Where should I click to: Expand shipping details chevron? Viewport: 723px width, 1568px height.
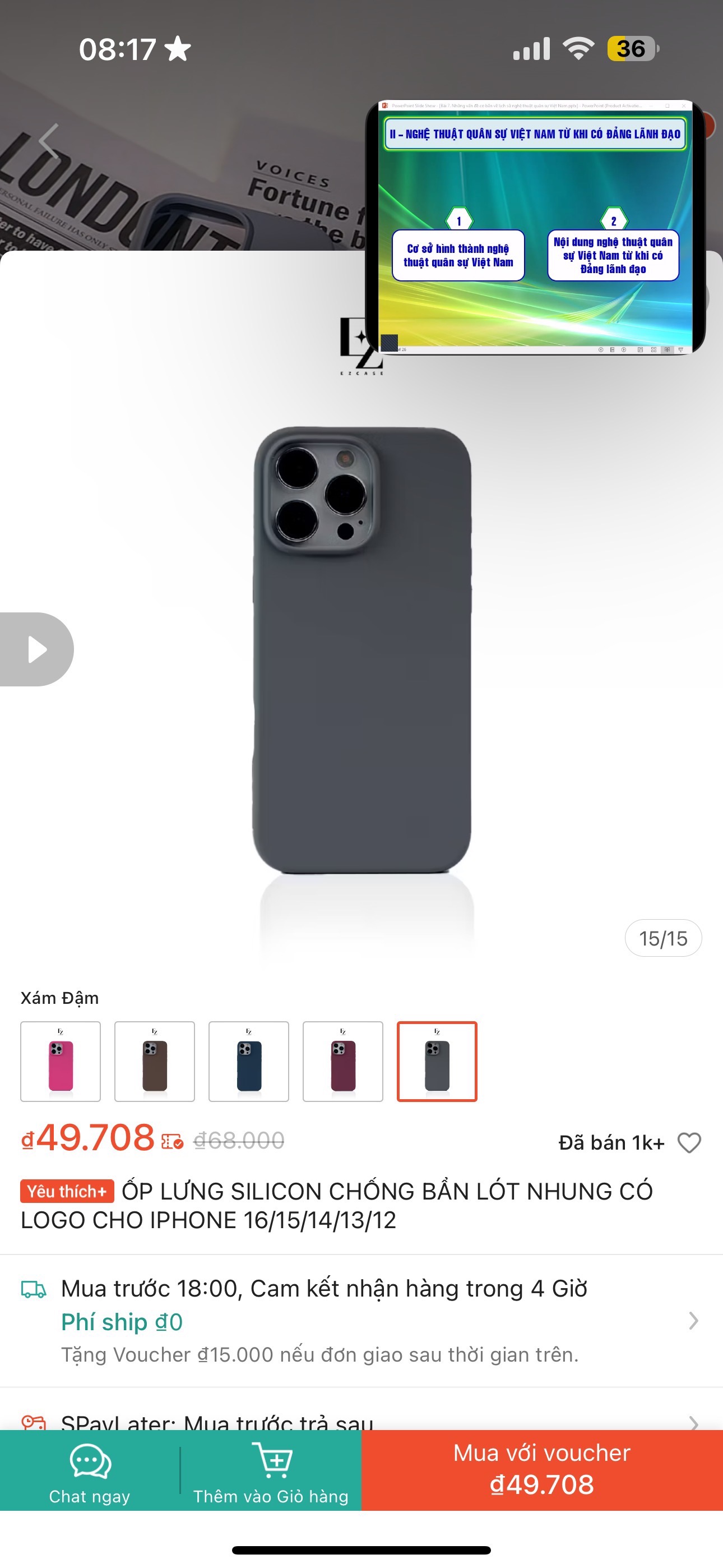[x=693, y=1320]
